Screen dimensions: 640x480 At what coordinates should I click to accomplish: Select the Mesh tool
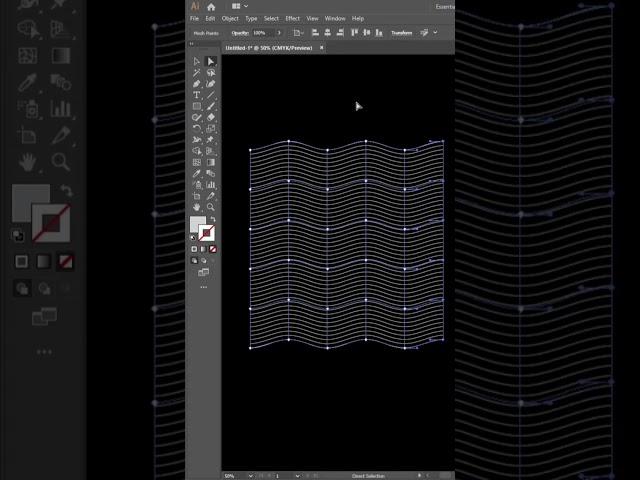(197, 162)
